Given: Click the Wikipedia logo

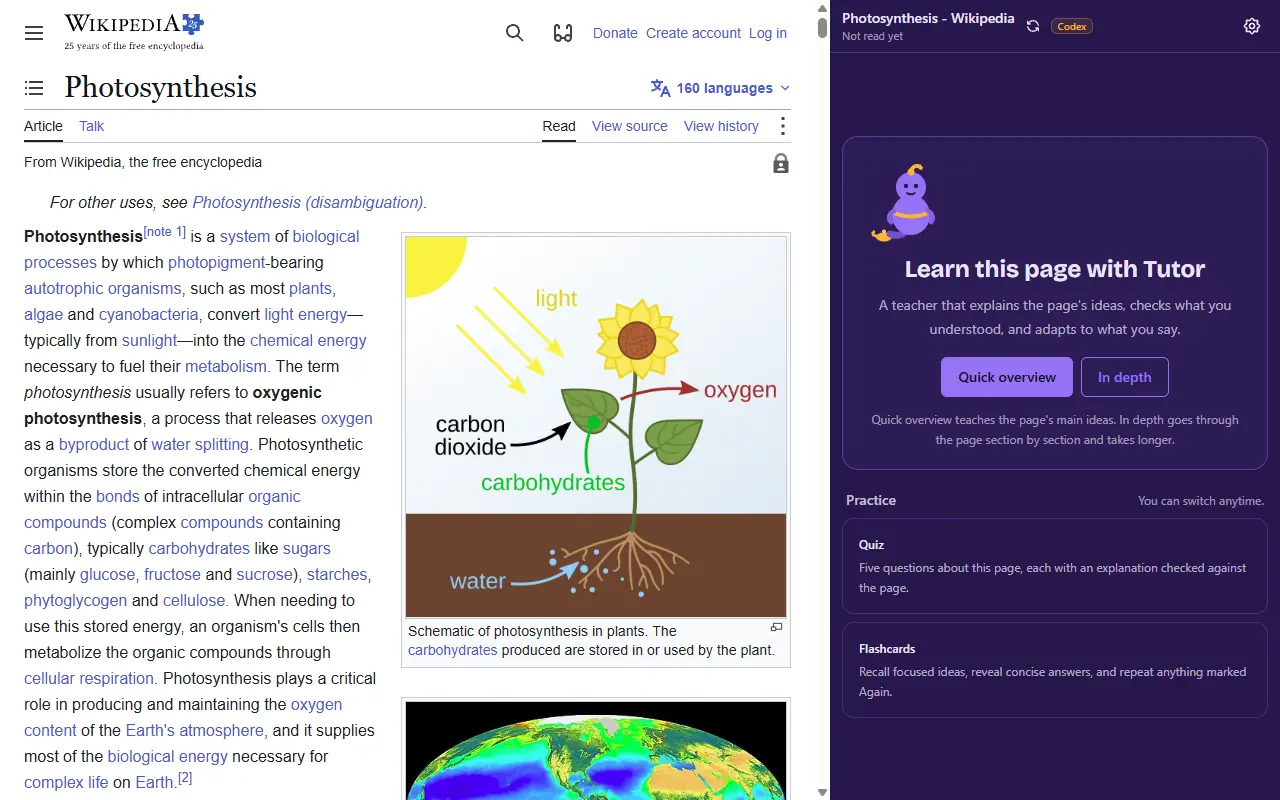Looking at the screenshot, I should coord(134,32).
